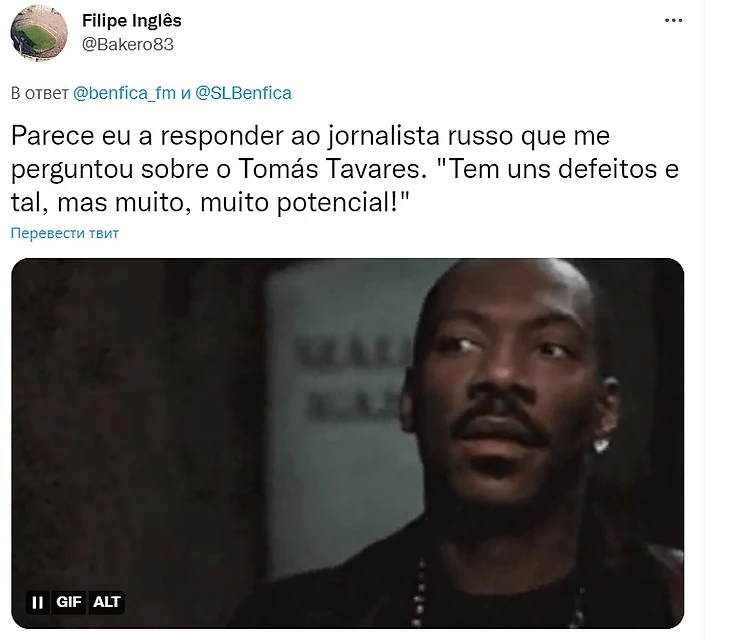Open the three-dot more options menu
This screenshot has height=642, width=730.
click(673, 20)
